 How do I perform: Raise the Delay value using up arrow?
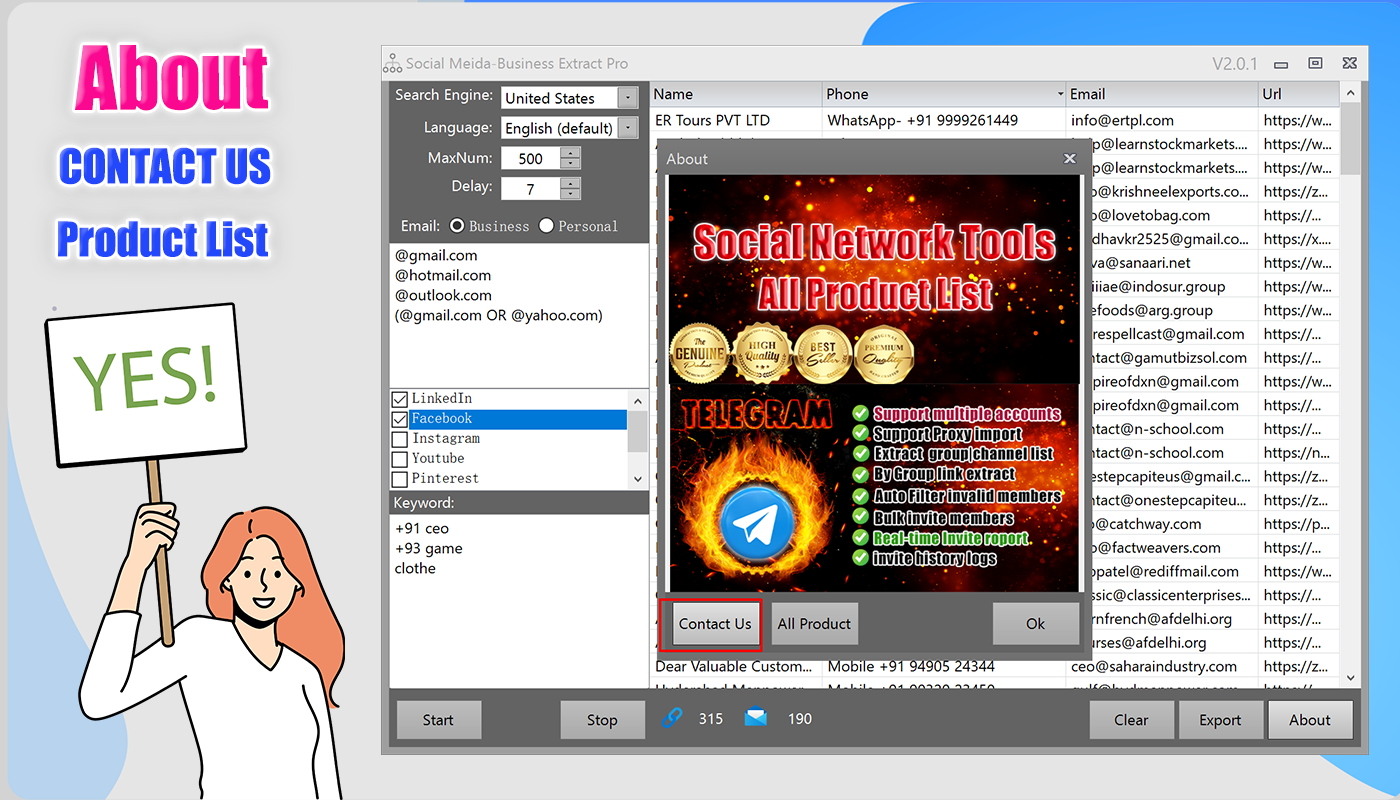[570, 183]
